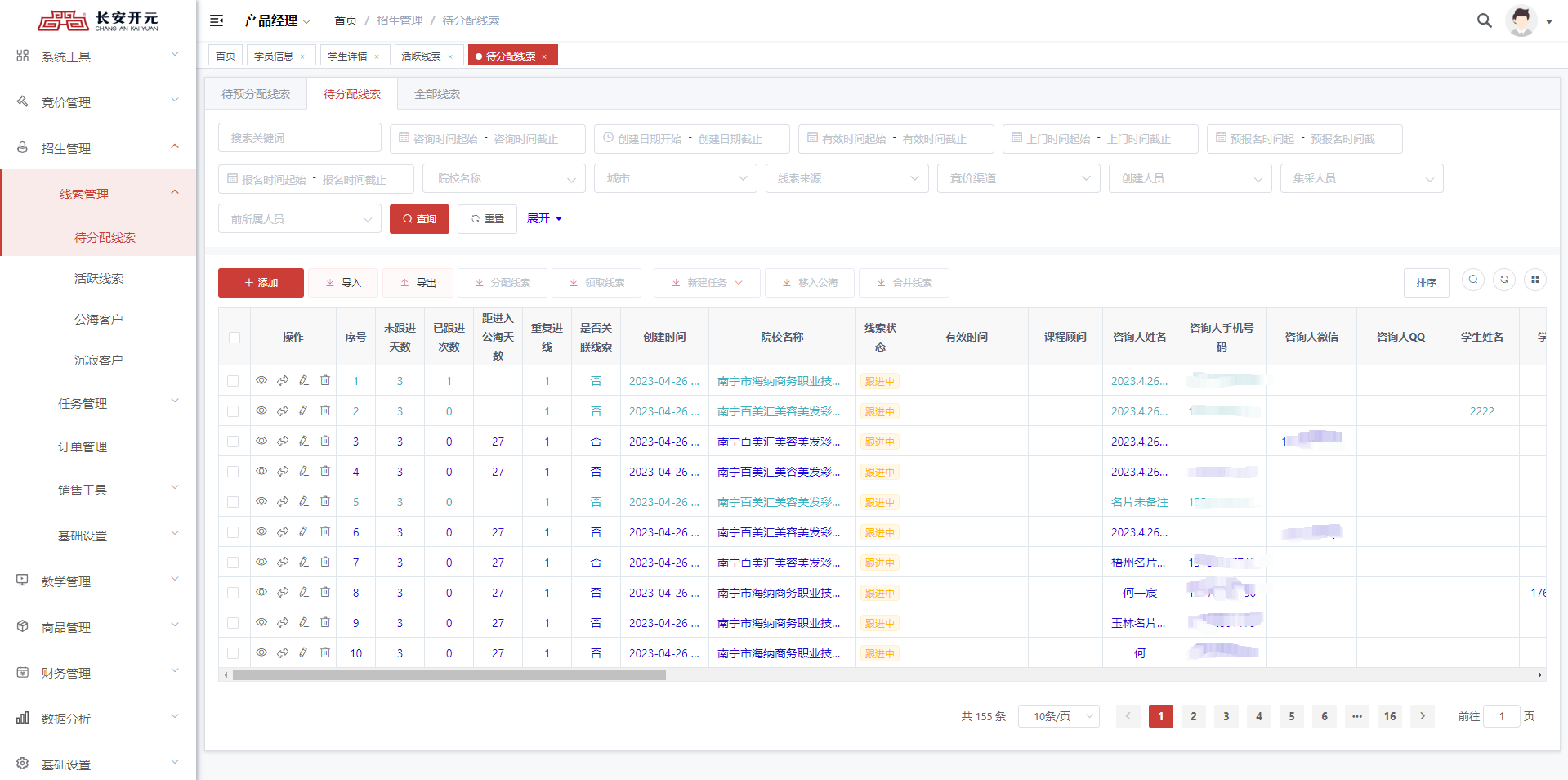This screenshot has height=780, width=1568.
Task: Click the share icon in row 6
Action: (x=283, y=531)
